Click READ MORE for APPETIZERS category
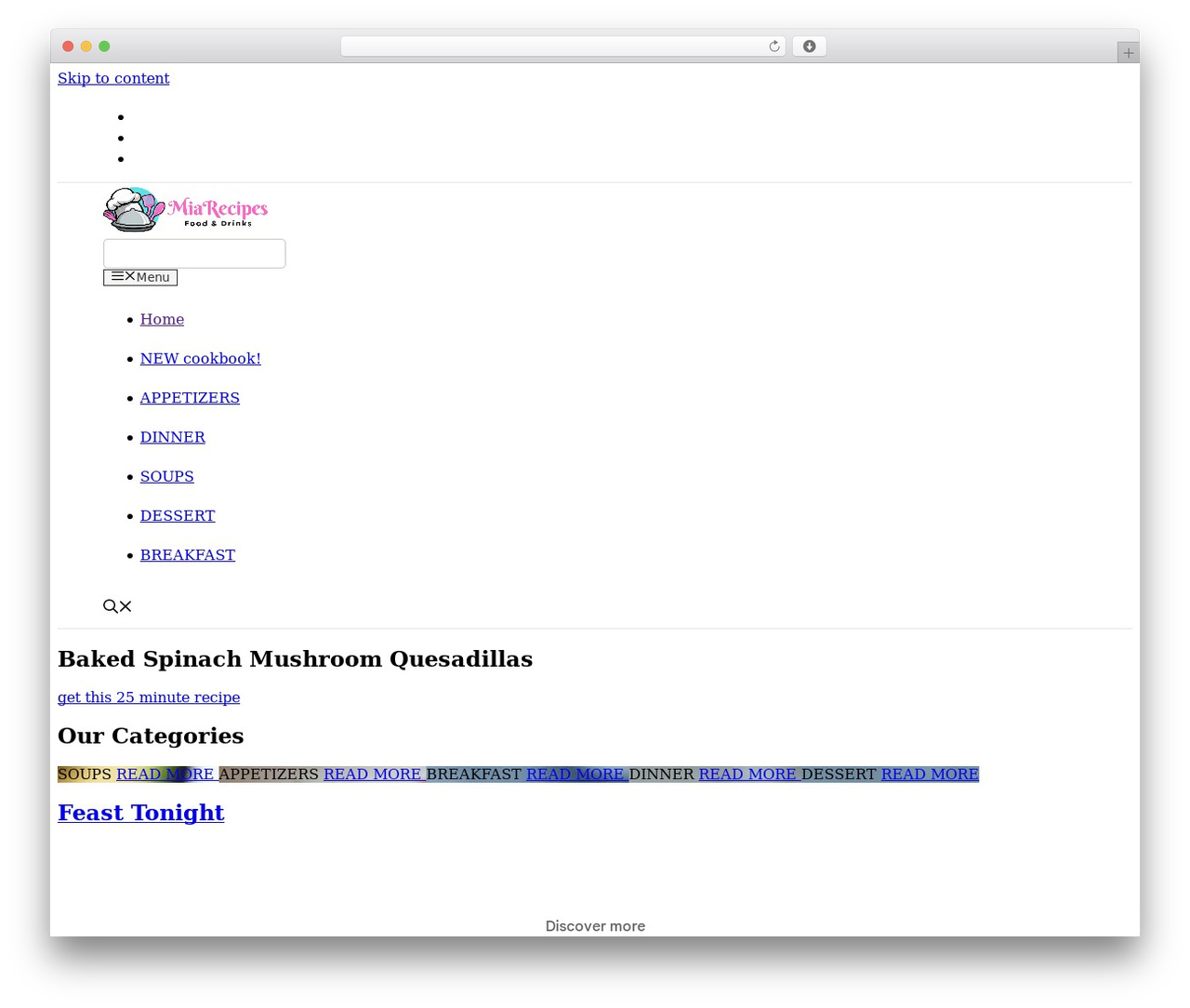1190x1008 pixels. pyautogui.click(x=372, y=774)
